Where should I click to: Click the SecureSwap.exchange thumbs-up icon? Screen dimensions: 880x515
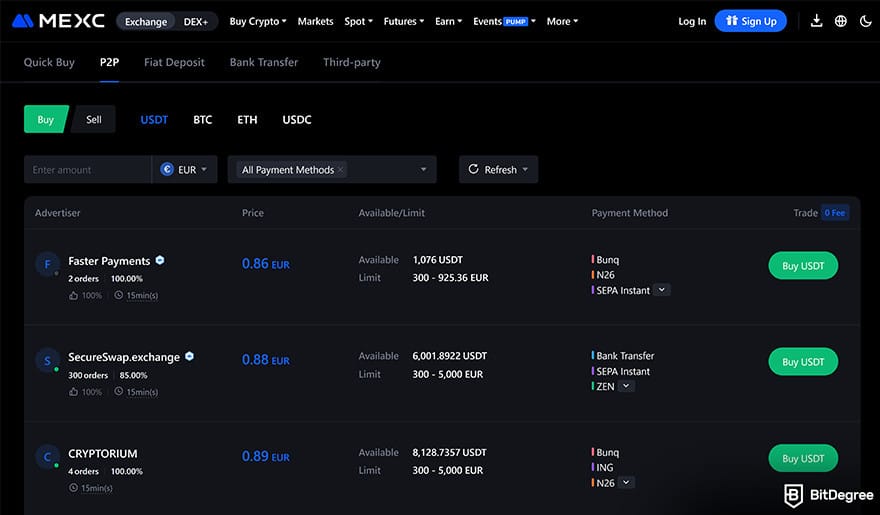[74, 392]
